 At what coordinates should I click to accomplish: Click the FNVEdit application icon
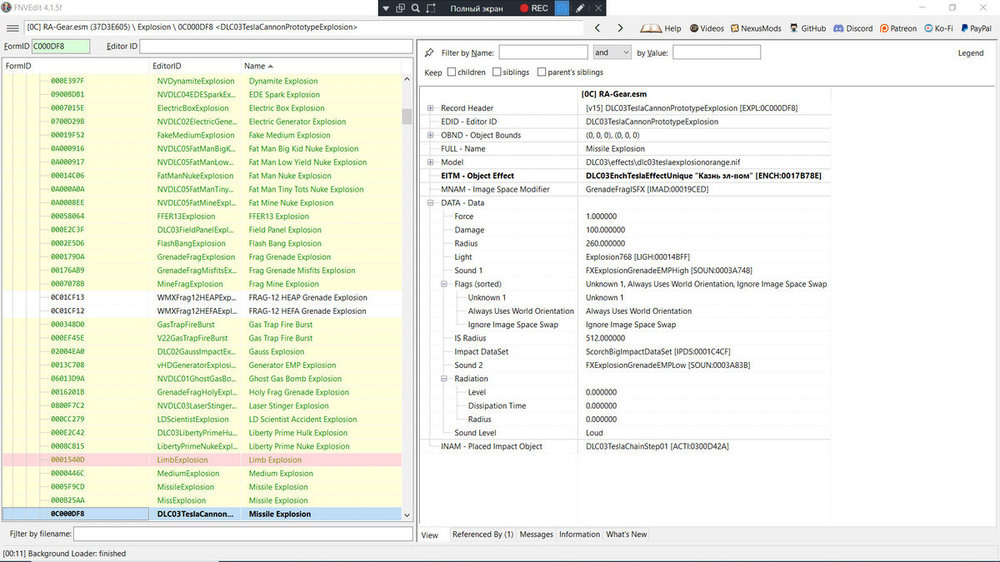pos(6,8)
